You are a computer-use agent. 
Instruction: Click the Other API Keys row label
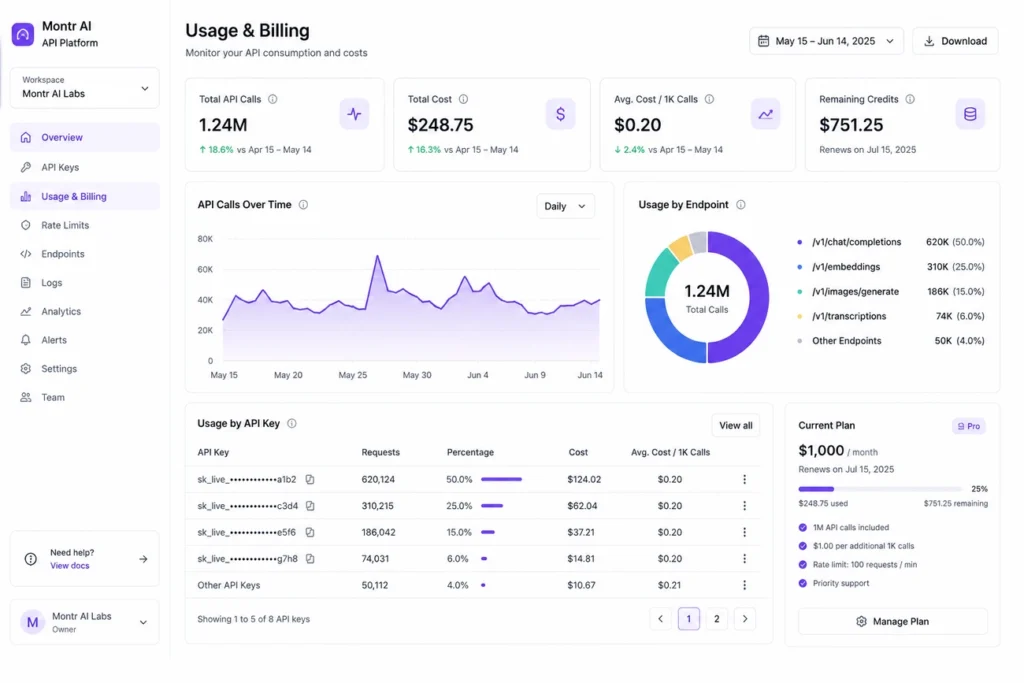pyautogui.click(x=229, y=585)
